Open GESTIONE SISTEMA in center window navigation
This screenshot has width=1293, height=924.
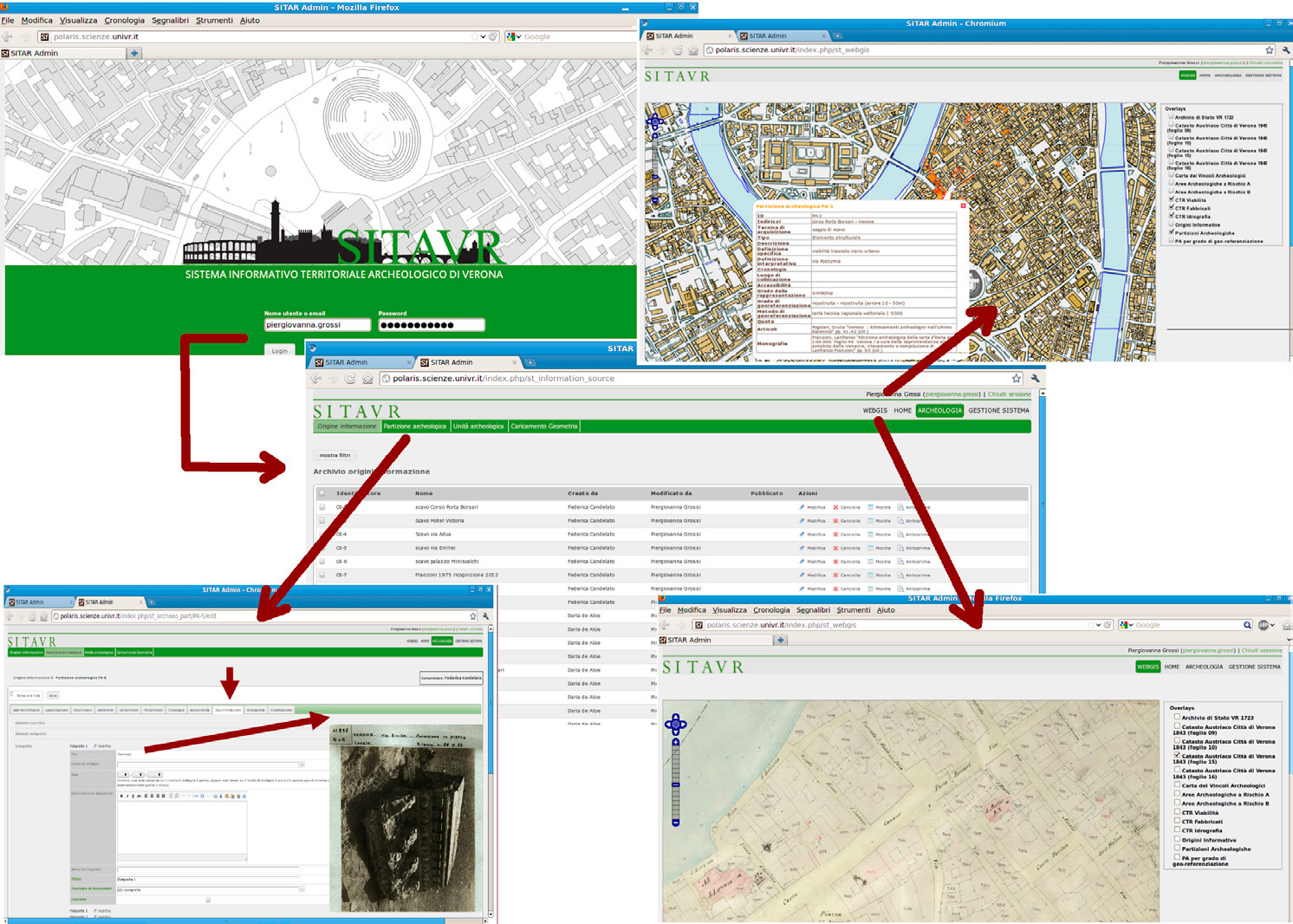tap(998, 411)
